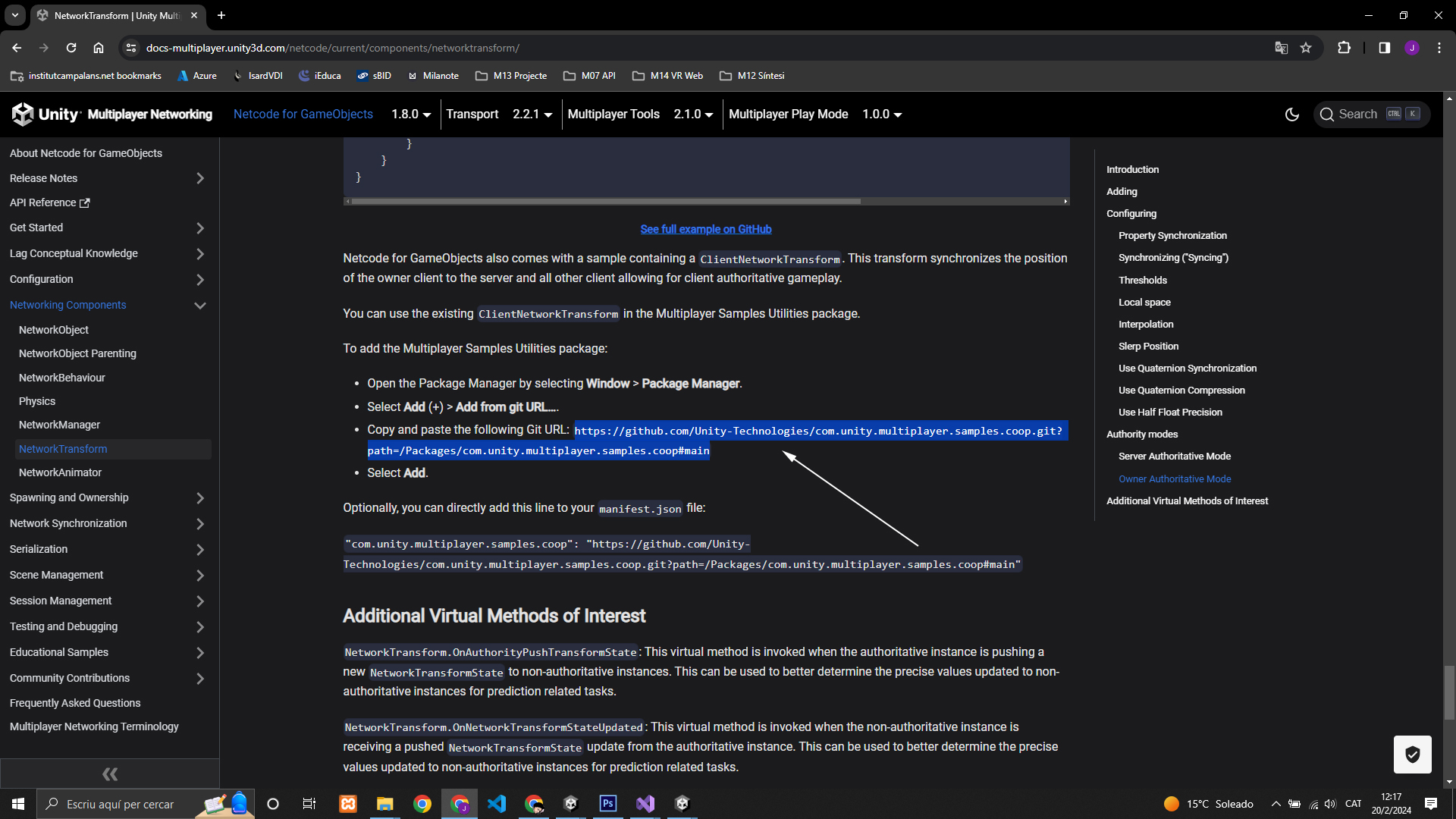Collapse the Networking Components section
1456x819 pixels.
199,306
